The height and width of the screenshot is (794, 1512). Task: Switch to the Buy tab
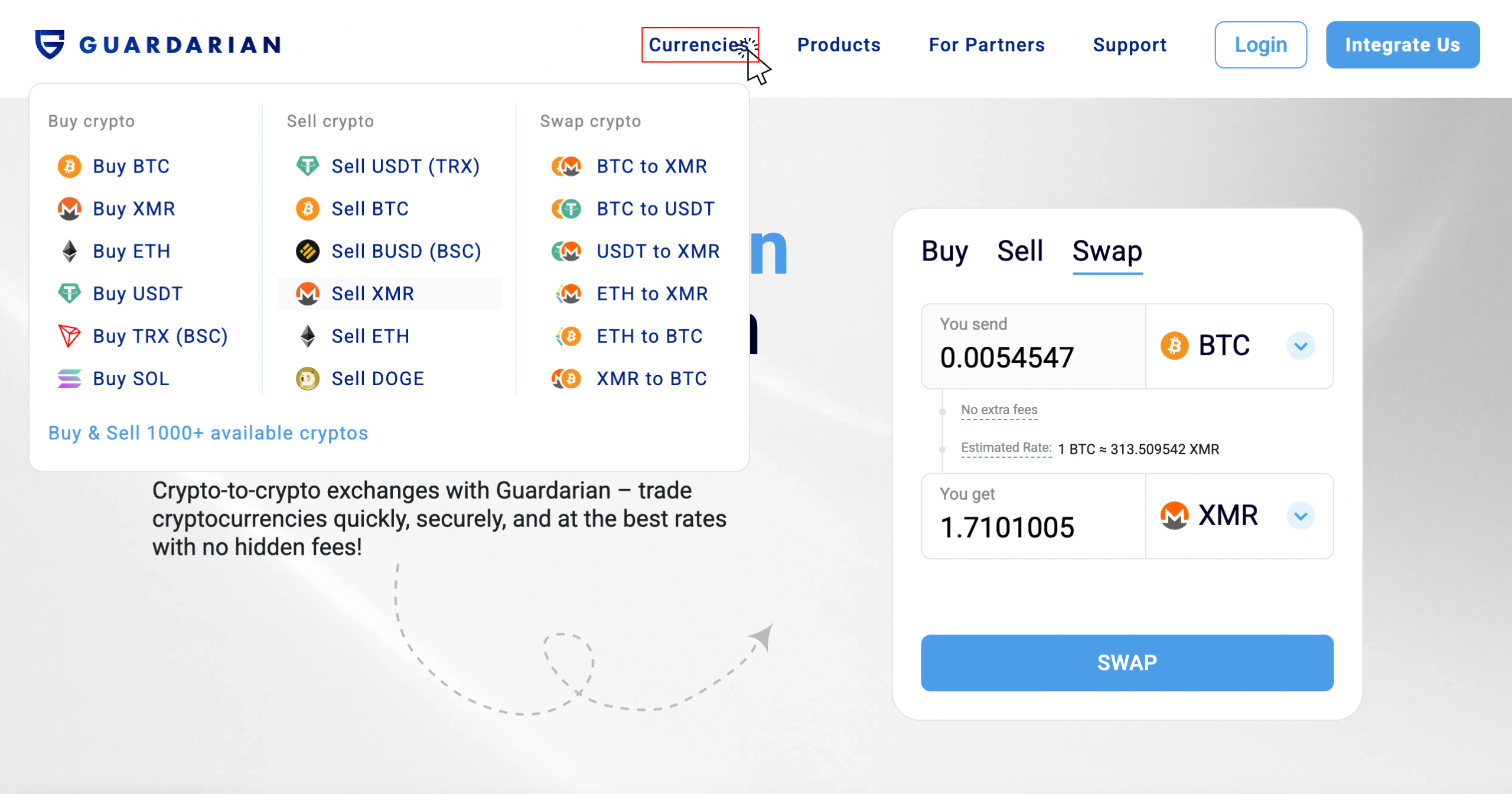944,252
